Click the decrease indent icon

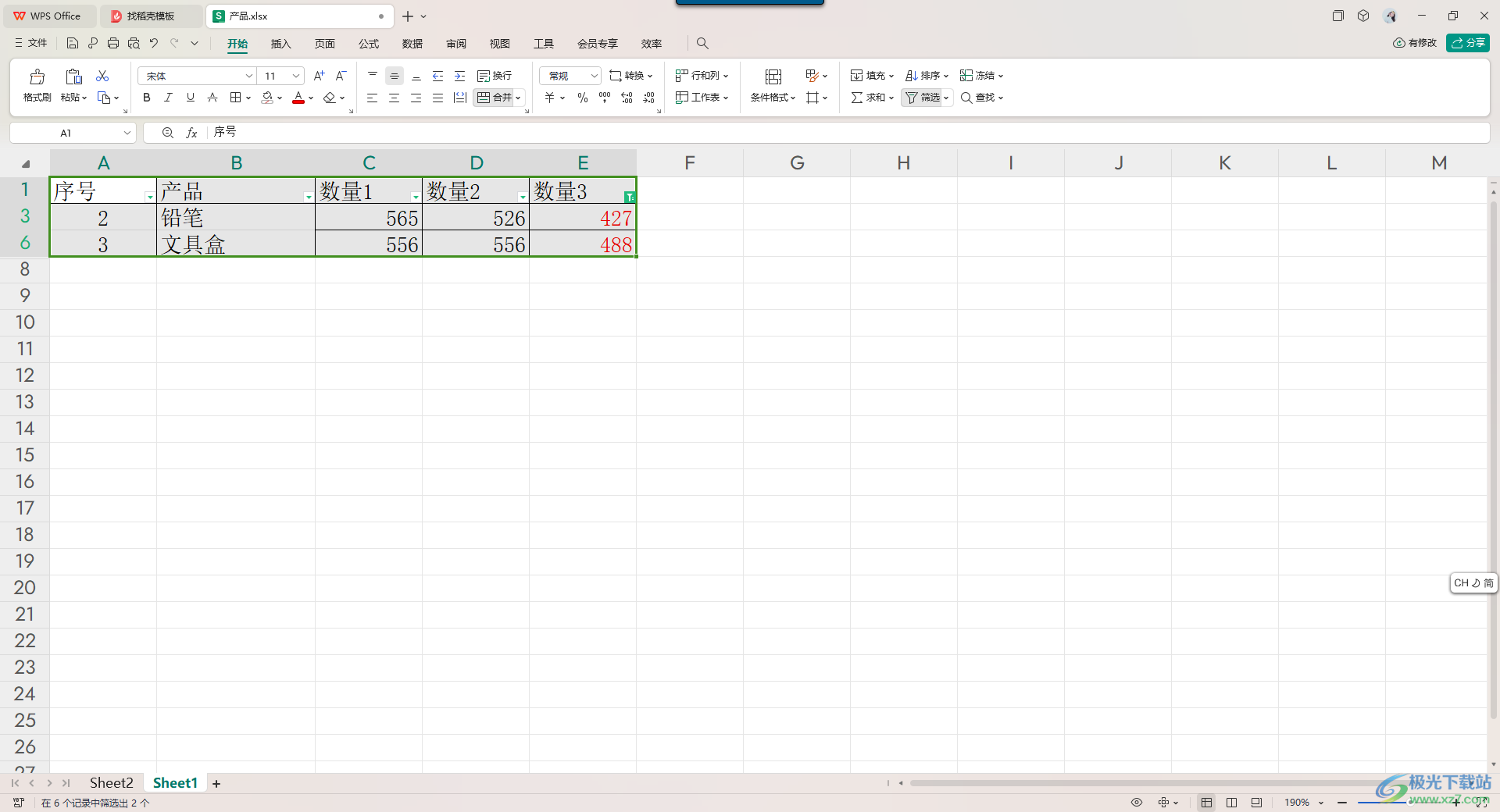[438, 76]
